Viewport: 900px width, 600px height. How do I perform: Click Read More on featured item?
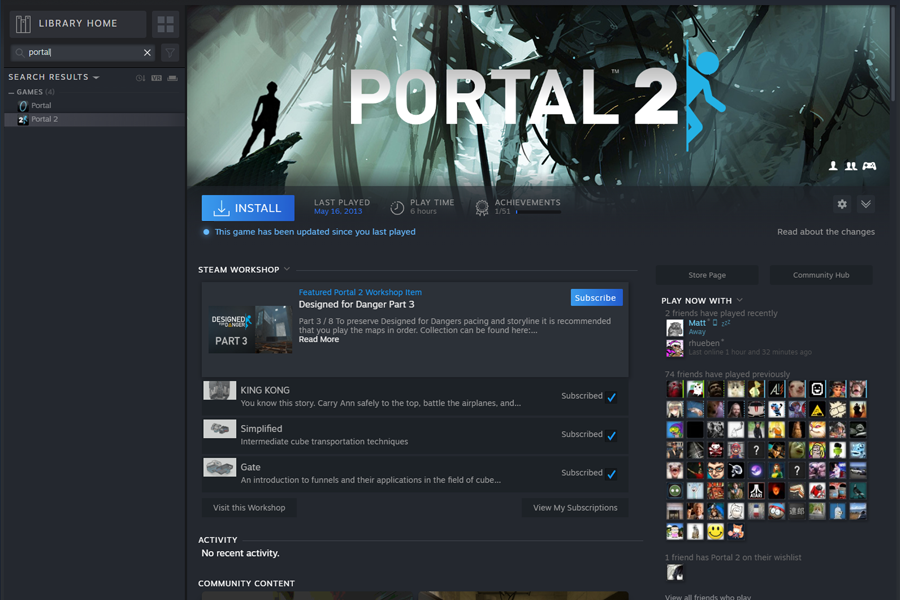[x=319, y=339]
